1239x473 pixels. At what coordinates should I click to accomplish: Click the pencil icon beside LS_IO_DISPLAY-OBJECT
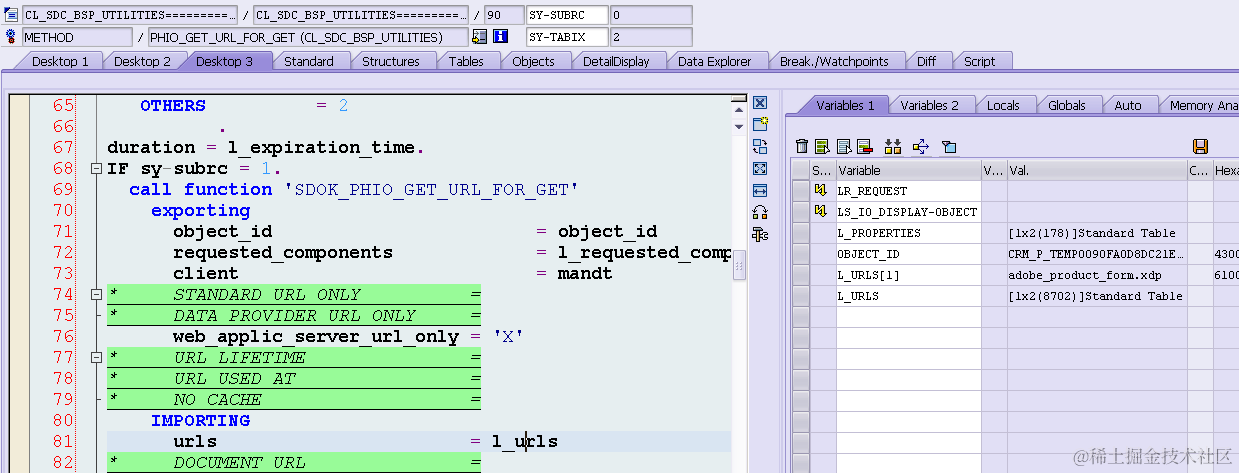[821, 212]
